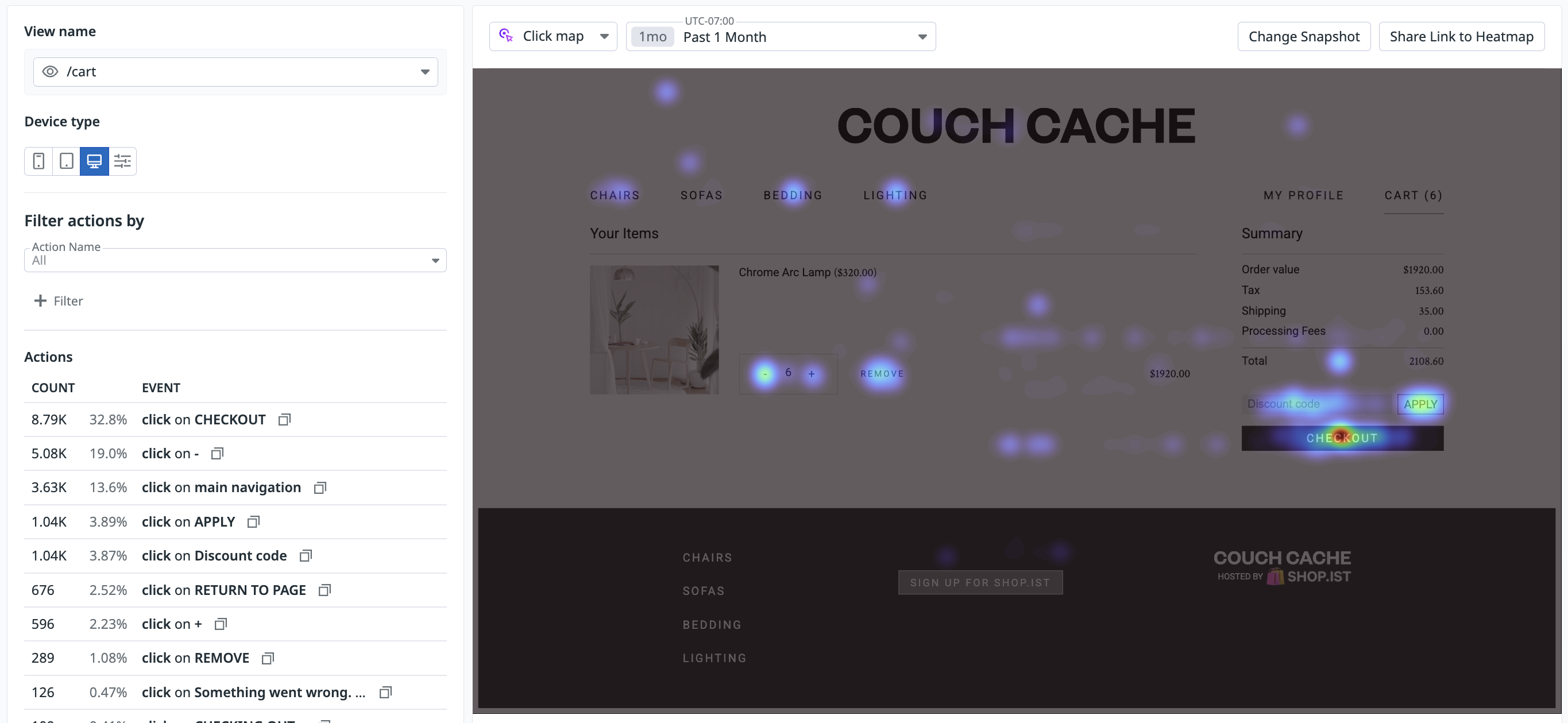Click the copy icon beside CHECKOUT event

point(284,419)
